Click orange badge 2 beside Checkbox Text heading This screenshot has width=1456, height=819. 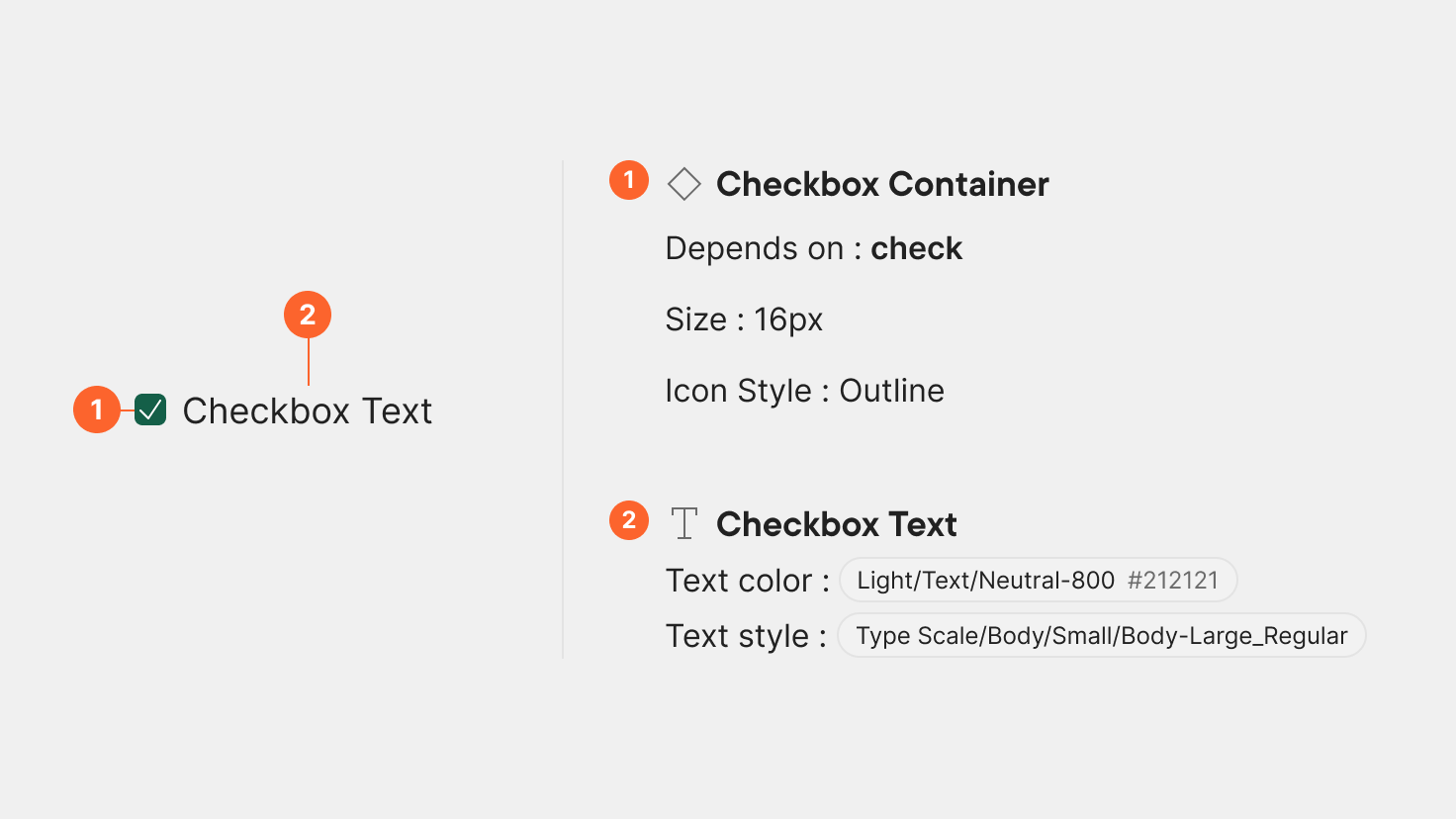[x=629, y=520]
